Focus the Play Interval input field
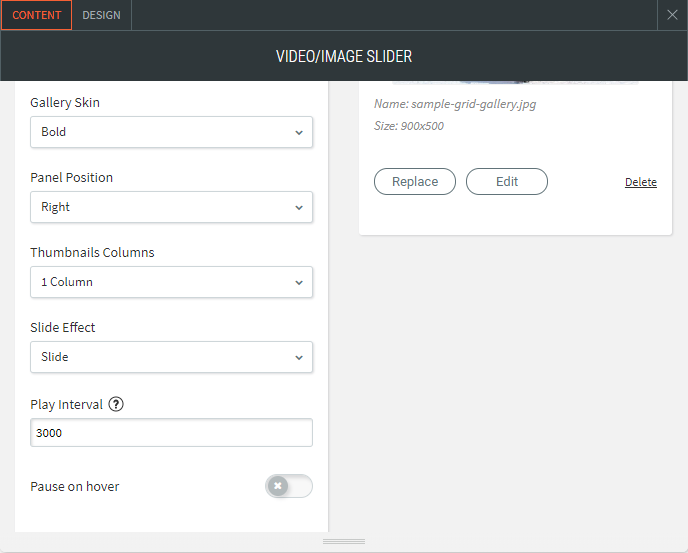 pos(171,433)
